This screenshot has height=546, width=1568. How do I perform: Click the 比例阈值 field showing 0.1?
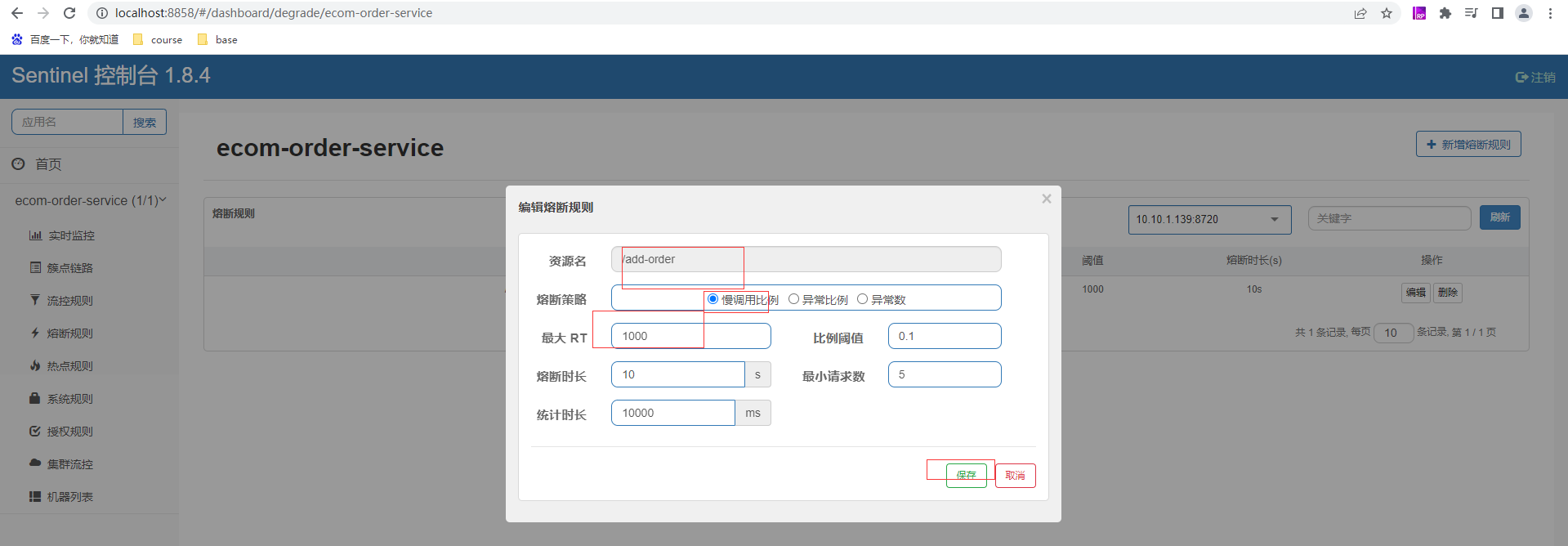945,336
